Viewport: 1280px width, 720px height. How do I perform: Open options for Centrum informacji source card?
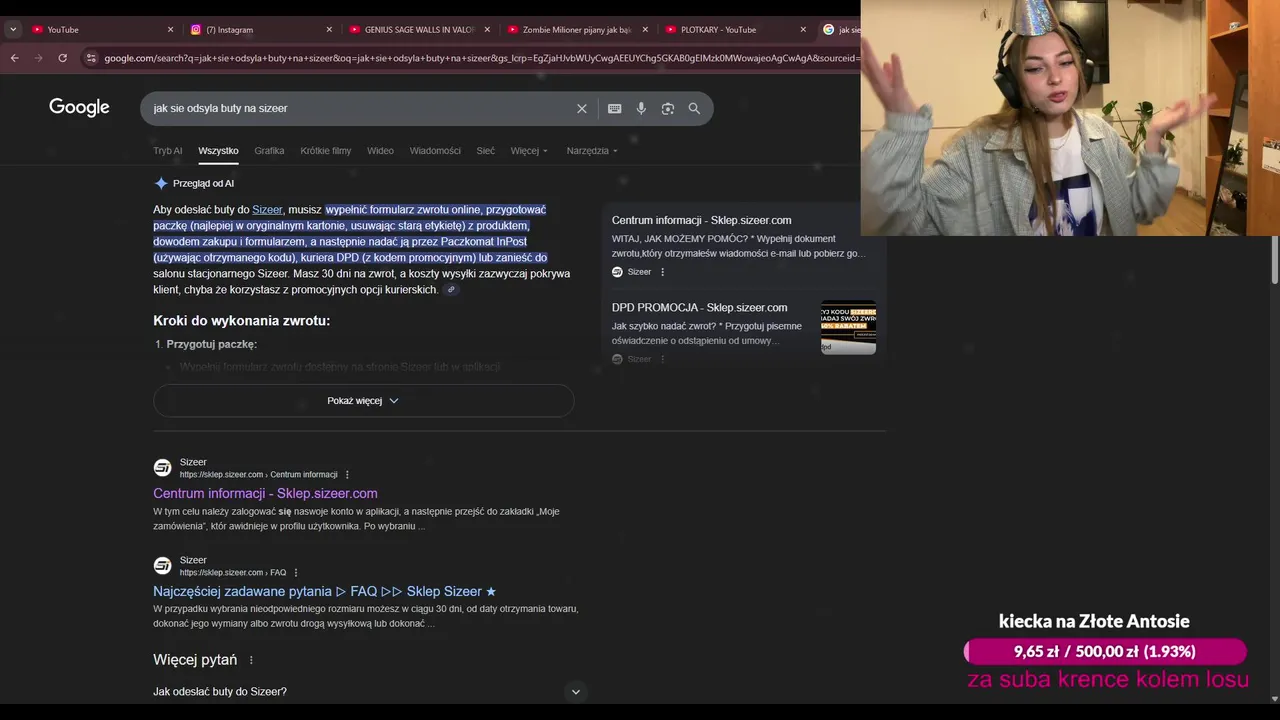coord(662,272)
